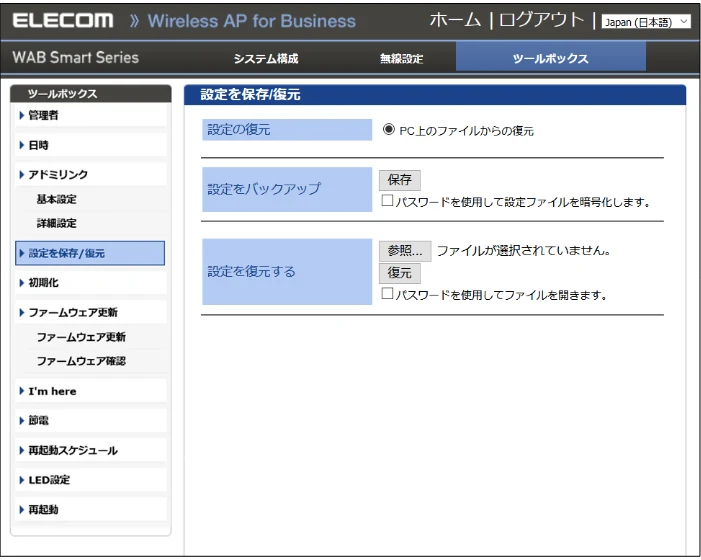This screenshot has height=560, width=701.
Task: Open ファームウェア確認 sub-item
Action: click(x=81, y=361)
